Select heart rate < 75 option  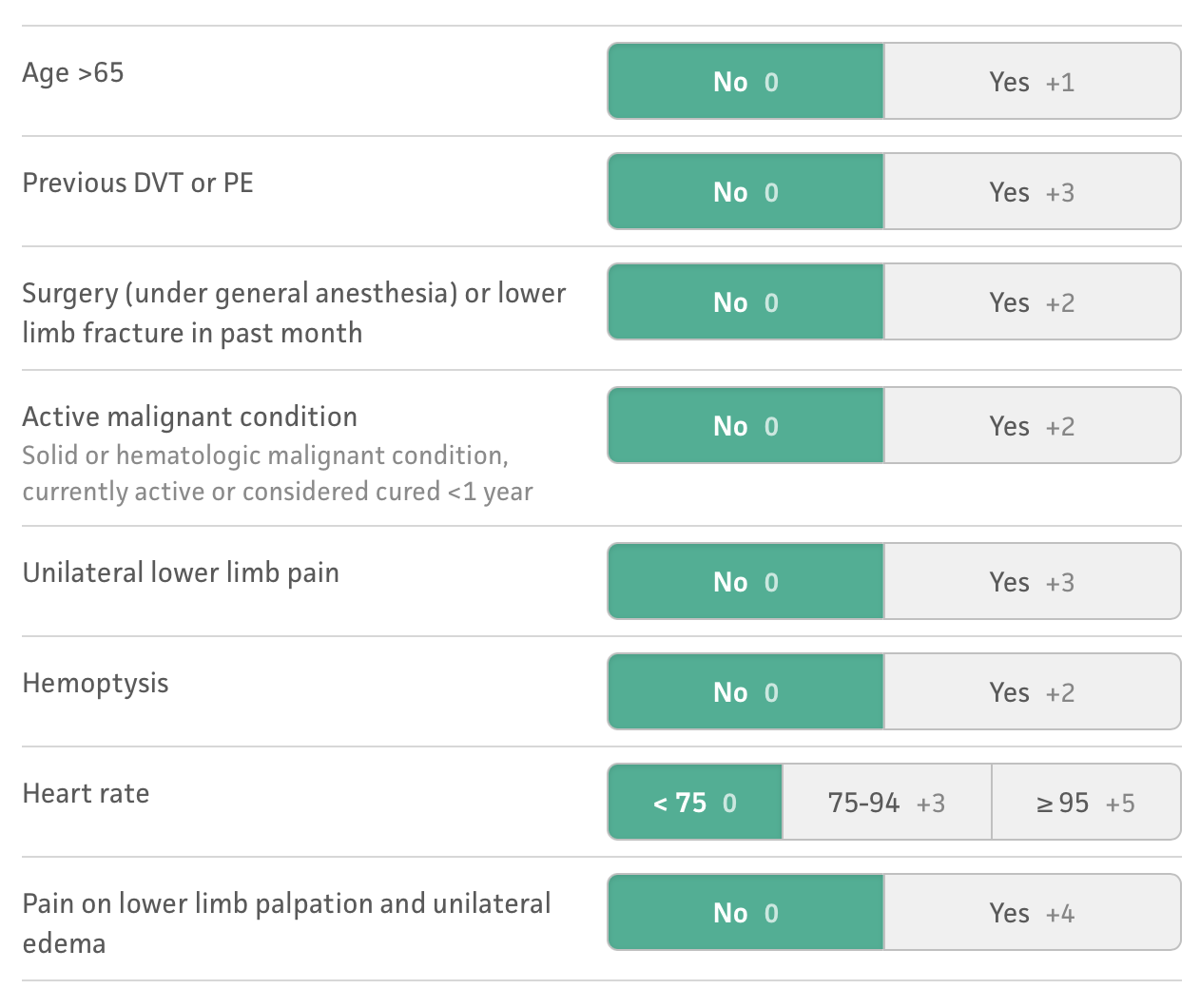[695, 803]
